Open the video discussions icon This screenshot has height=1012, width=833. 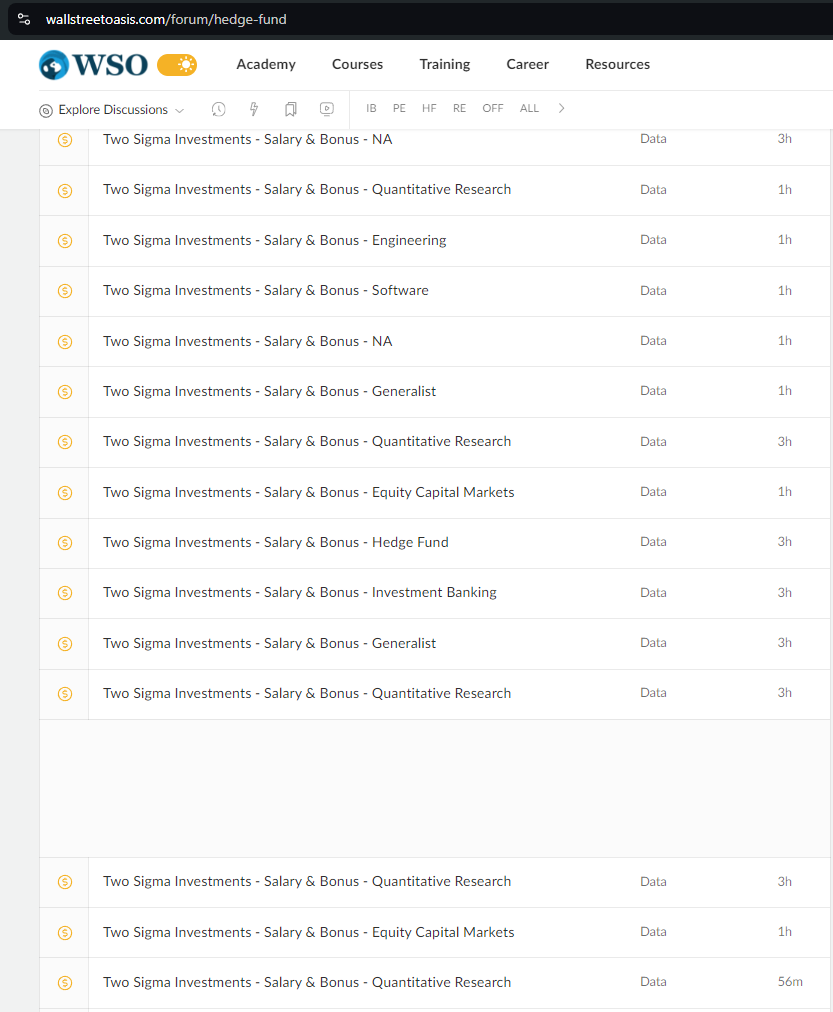click(x=327, y=109)
